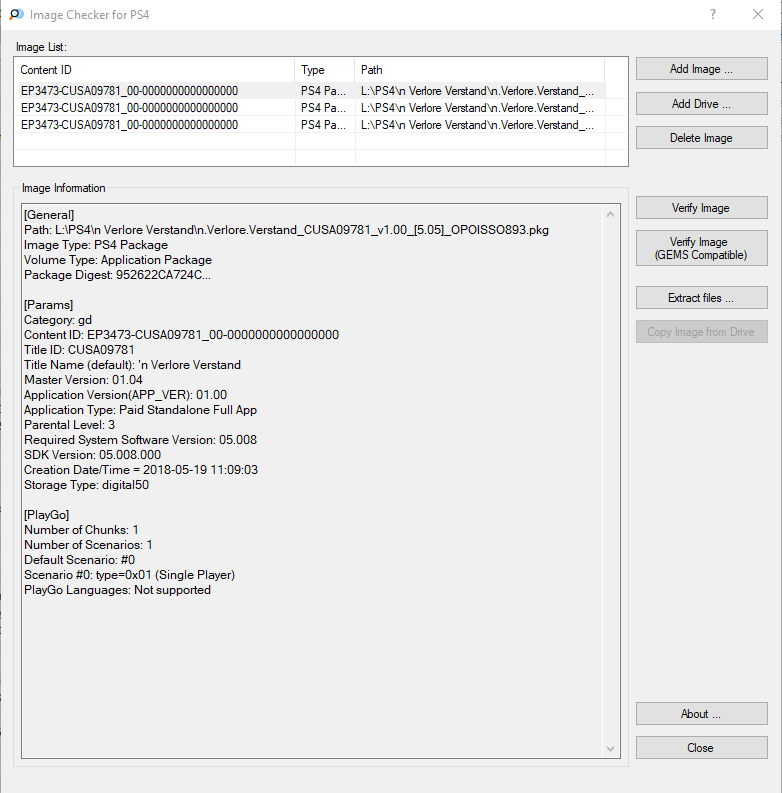Click 'SDK Version: 05.008.000' line
782x793 pixels.
(x=92, y=455)
